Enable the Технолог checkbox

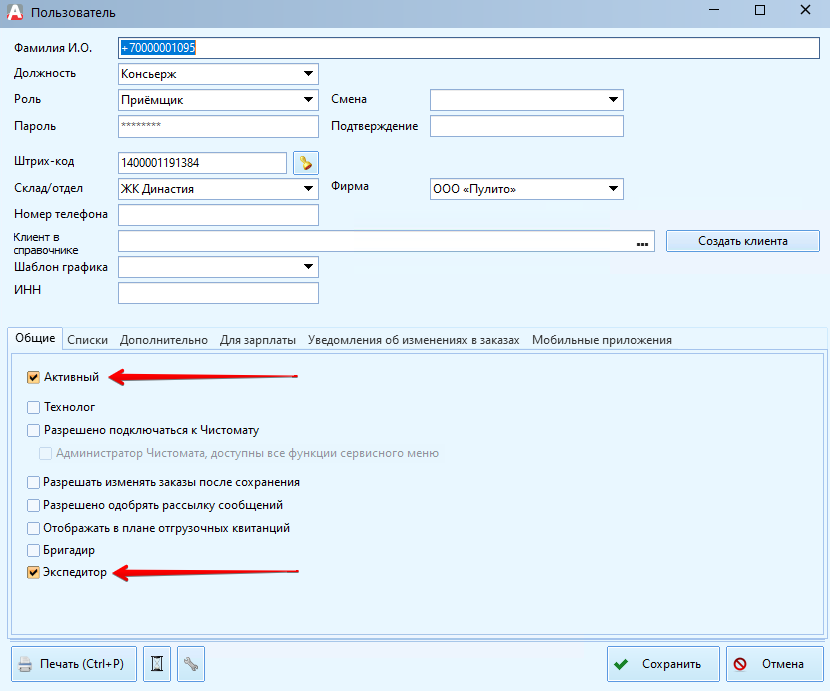(34, 407)
